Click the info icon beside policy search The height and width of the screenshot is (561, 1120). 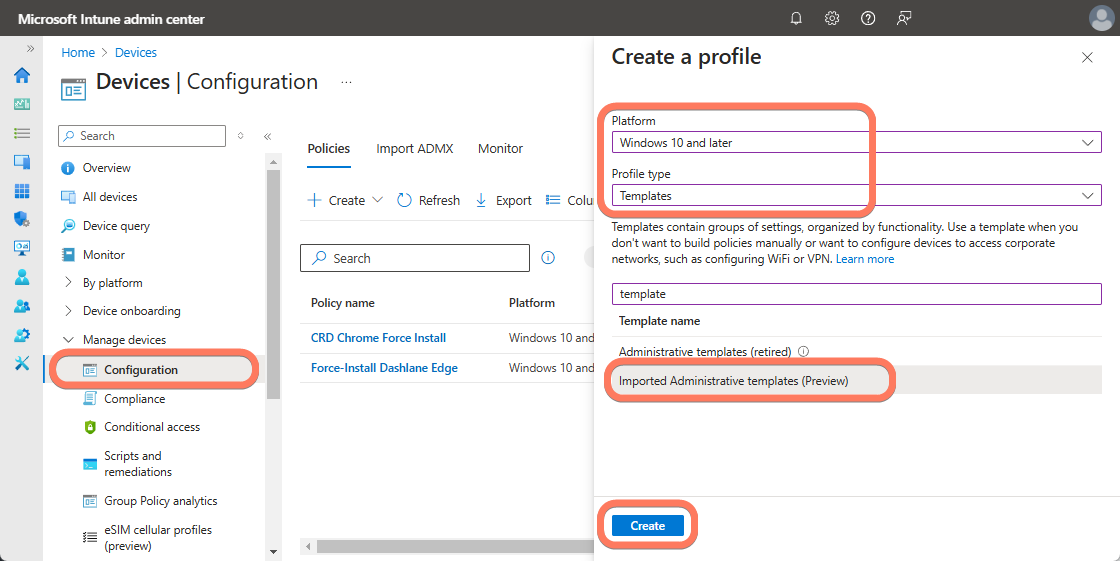tap(548, 258)
